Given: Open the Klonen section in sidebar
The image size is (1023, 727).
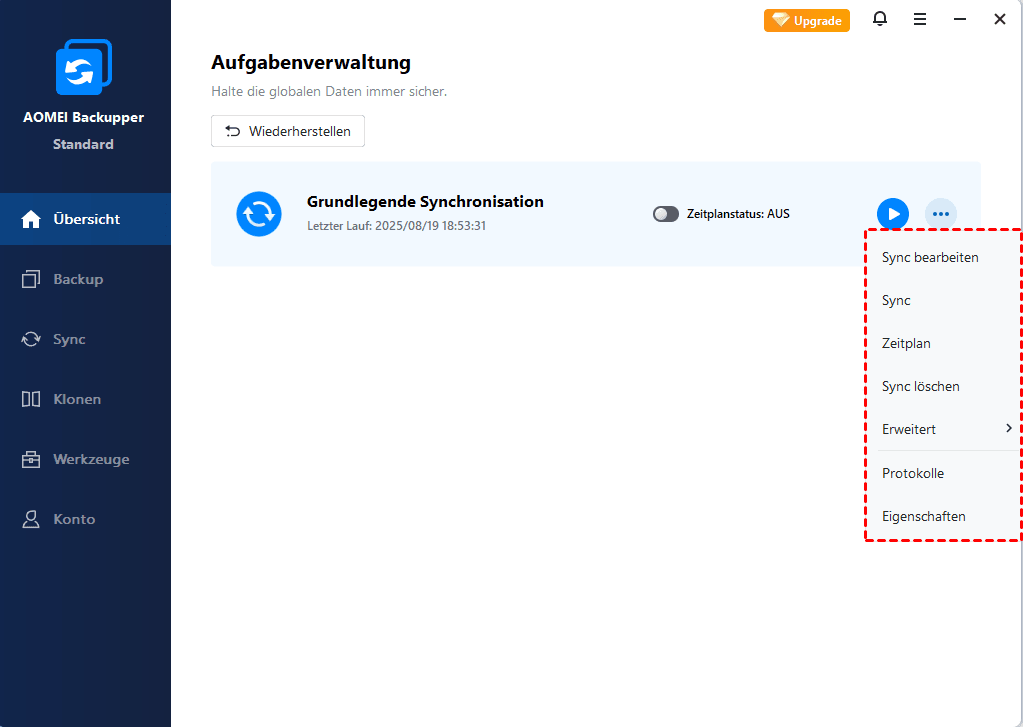Looking at the screenshot, I should tap(85, 399).
